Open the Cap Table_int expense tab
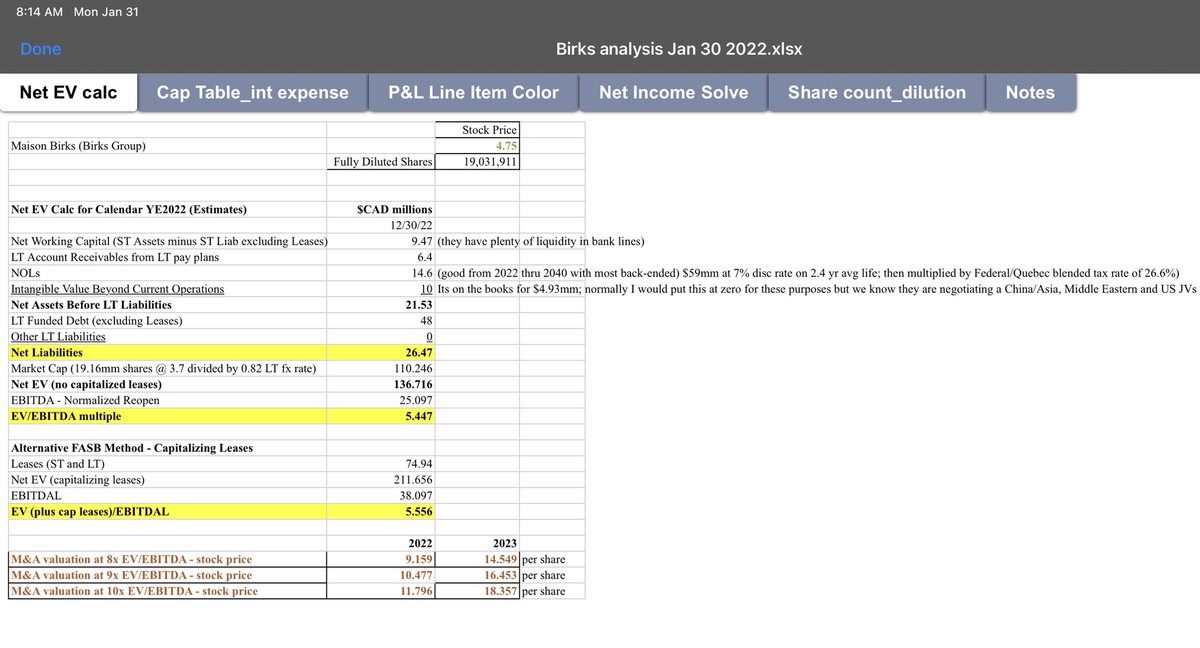Viewport: 1200px width, 648px height. [253, 92]
